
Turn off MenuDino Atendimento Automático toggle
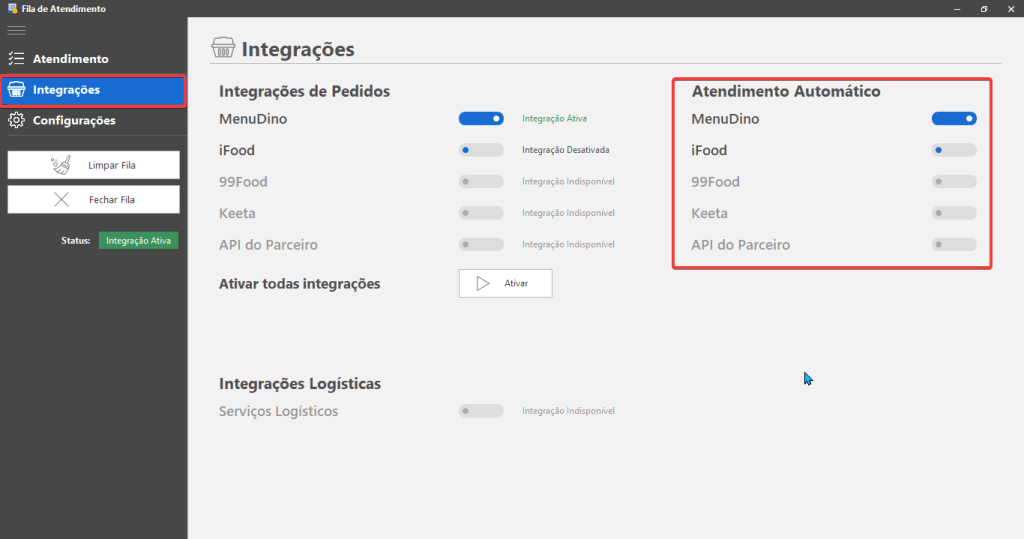pos(954,118)
